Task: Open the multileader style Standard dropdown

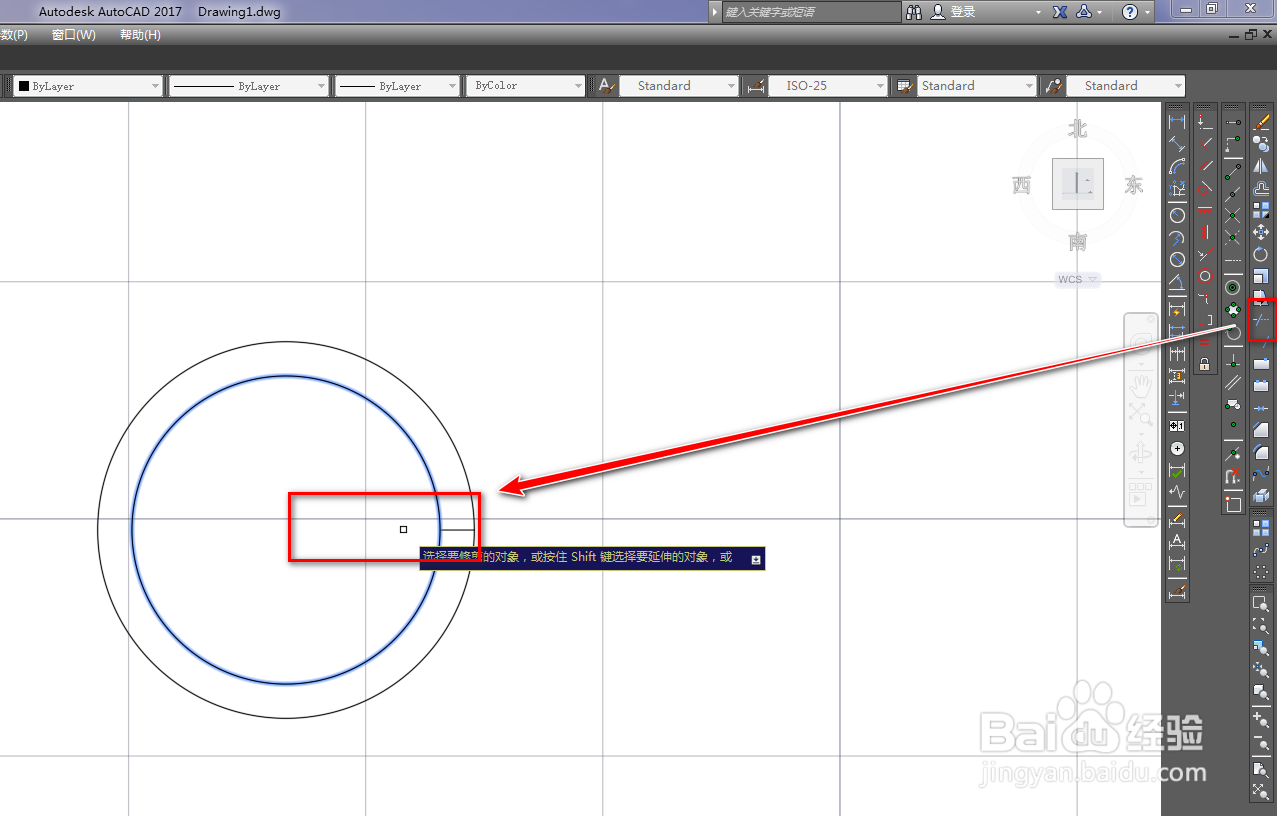Action: pos(1126,86)
